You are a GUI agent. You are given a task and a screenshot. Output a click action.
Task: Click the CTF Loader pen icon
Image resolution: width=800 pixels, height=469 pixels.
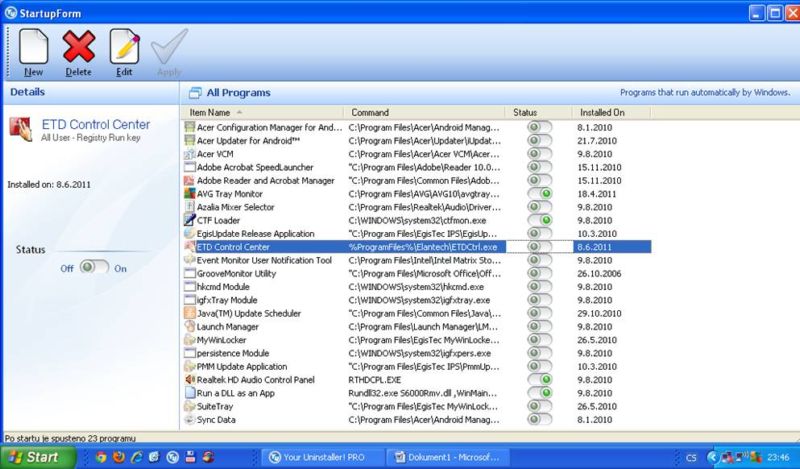click(189, 220)
